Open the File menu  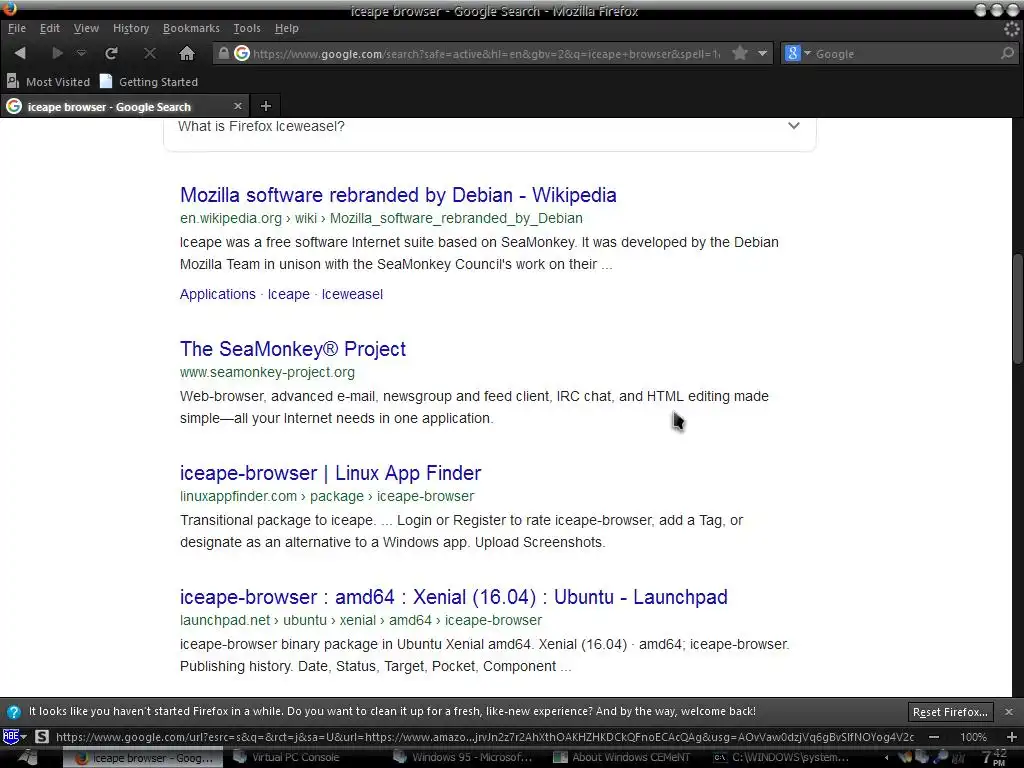(16, 28)
